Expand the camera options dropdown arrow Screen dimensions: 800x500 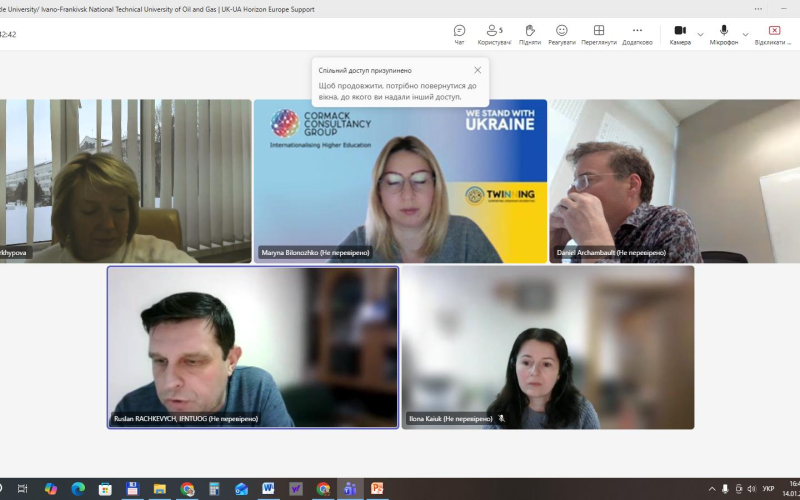pyautogui.click(x=700, y=34)
